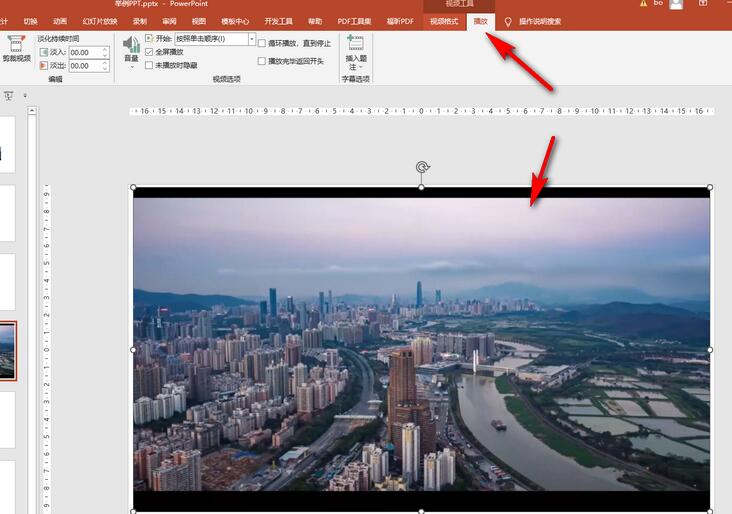Open the 动画 ribbon tab
The width and height of the screenshot is (732, 514).
[60, 21]
